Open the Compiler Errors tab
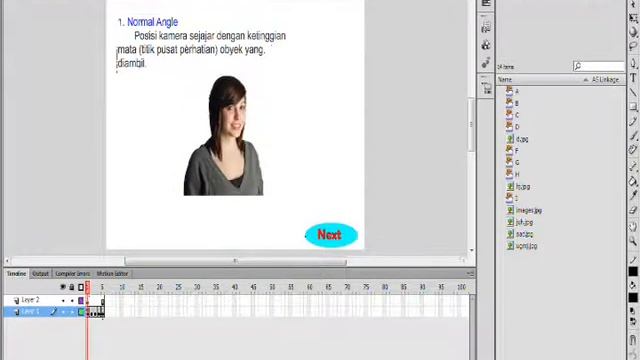This screenshot has height=360, width=640. tap(72, 274)
